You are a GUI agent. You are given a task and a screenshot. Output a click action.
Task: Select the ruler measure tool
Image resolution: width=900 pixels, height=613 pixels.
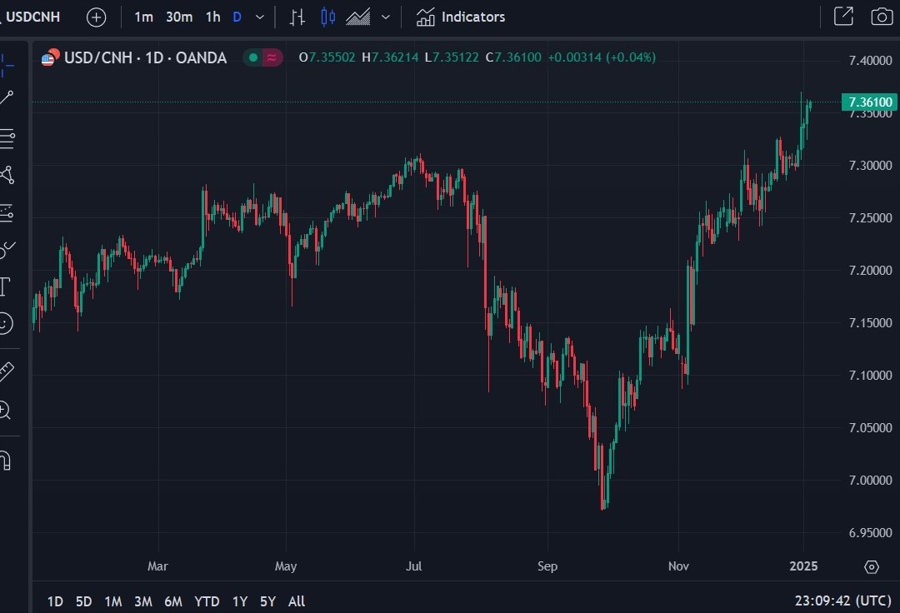6,372
